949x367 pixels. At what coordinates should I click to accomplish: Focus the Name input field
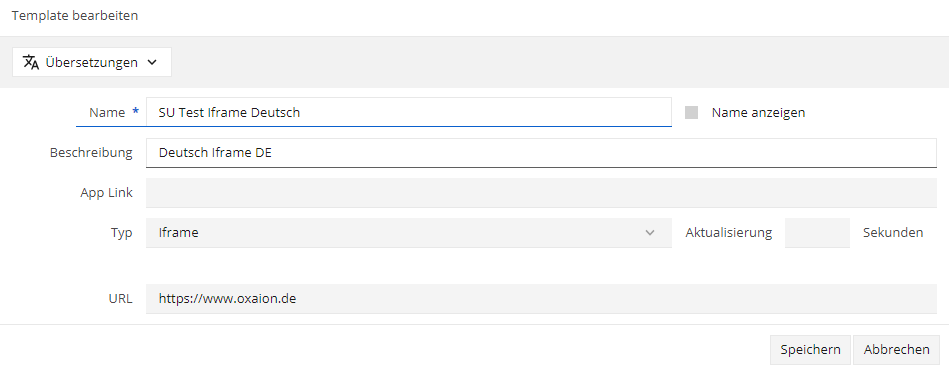click(x=409, y=112)
